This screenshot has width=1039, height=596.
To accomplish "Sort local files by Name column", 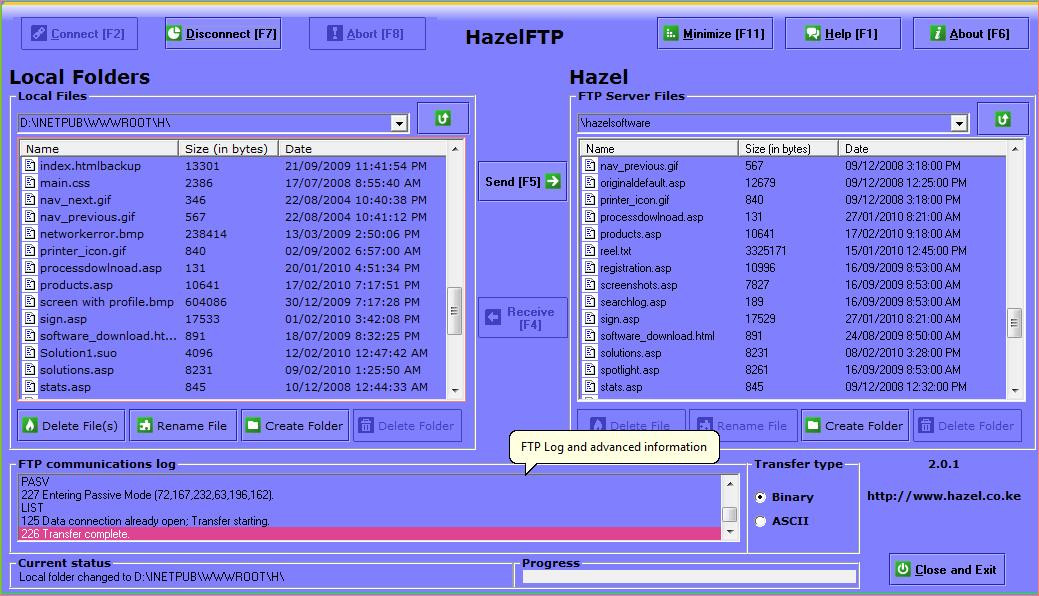I will pyautogui.click(x=99, y=149).
